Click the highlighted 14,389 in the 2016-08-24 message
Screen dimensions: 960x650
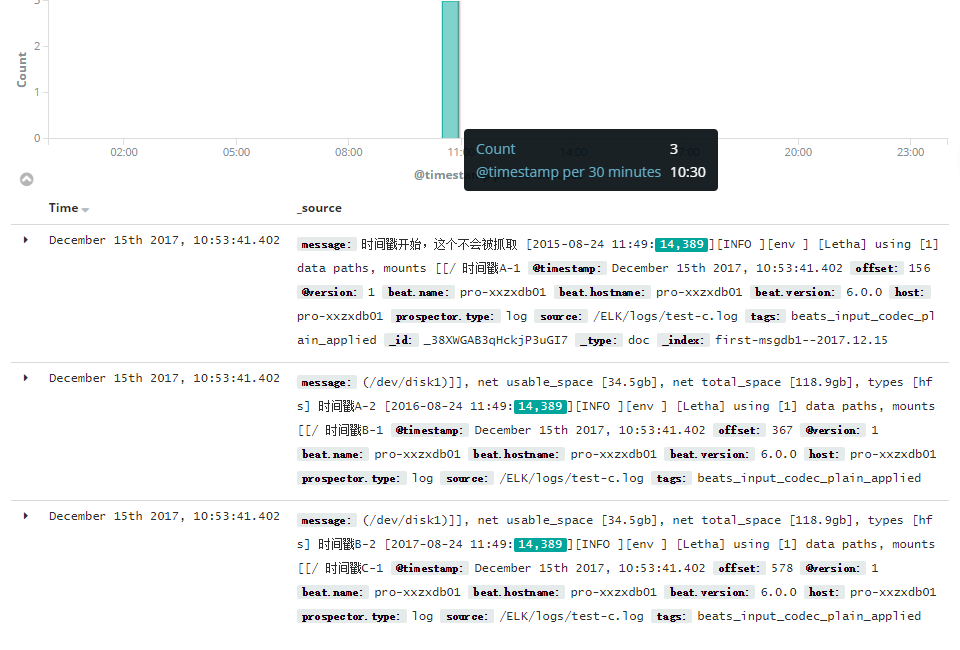[540, 406]
